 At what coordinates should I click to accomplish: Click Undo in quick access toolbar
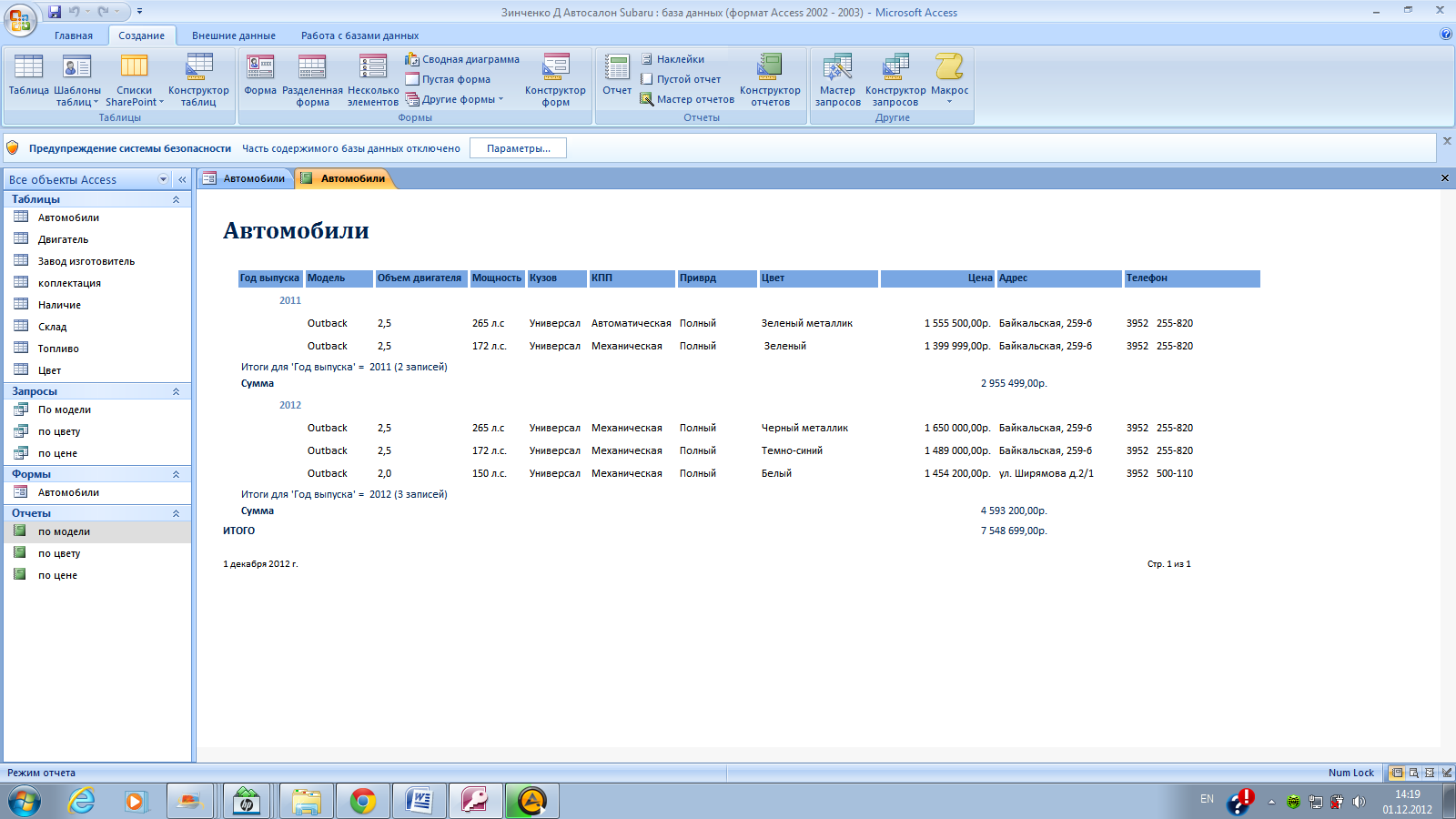[x=75, y=12]
